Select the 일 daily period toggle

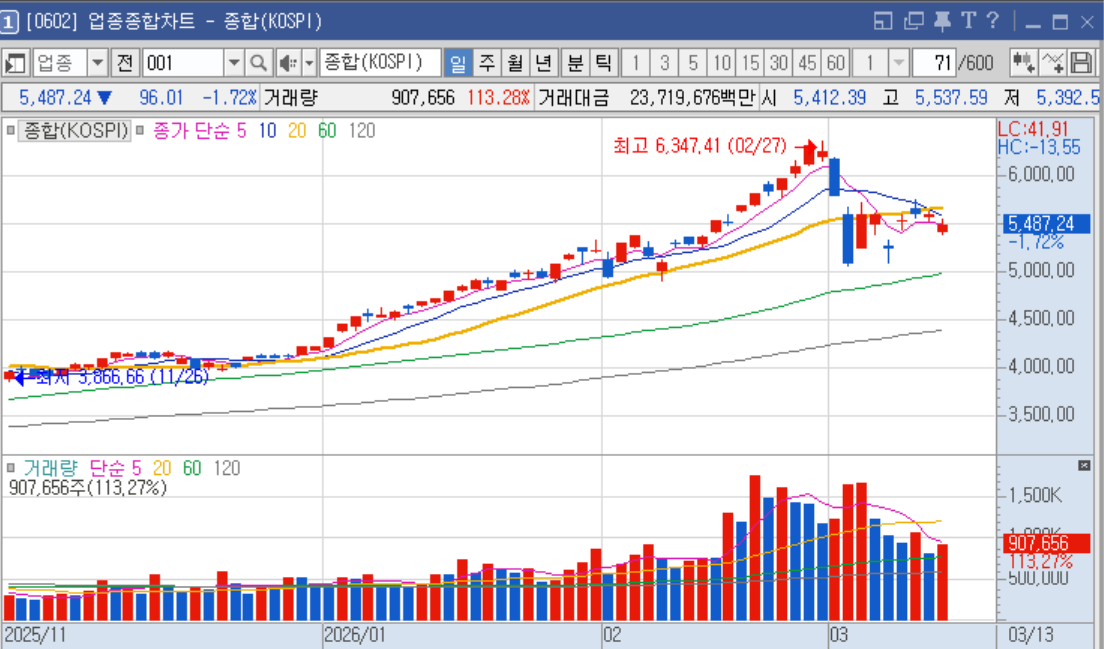[458, 63]
